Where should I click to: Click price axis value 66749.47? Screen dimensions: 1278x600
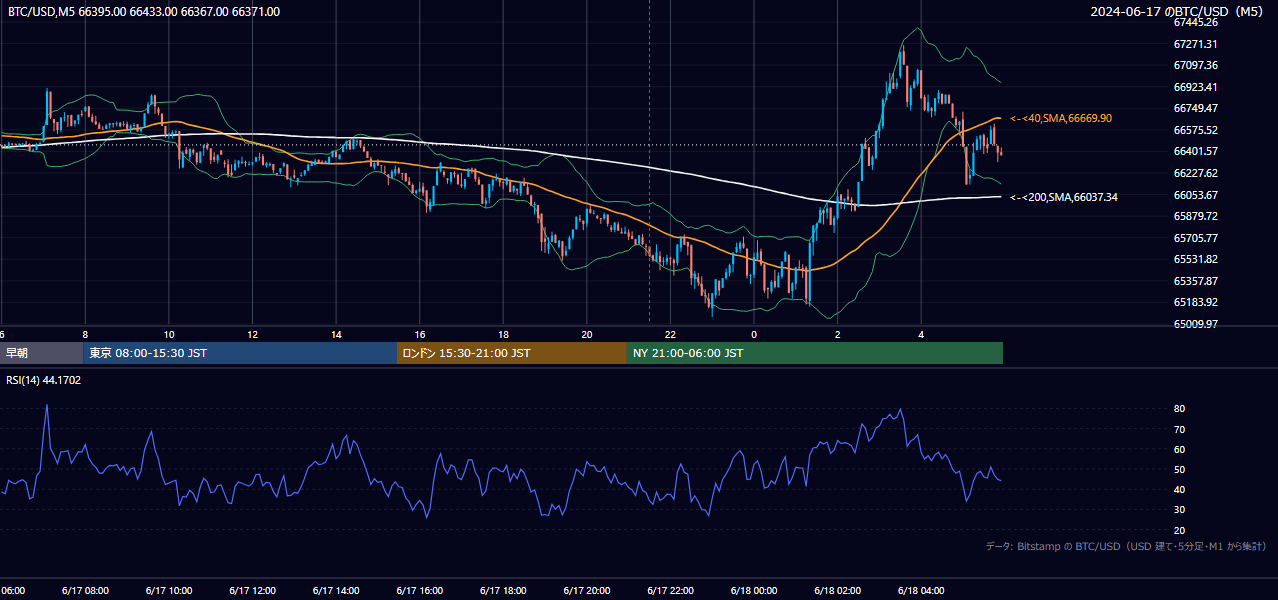(1196, 108)
